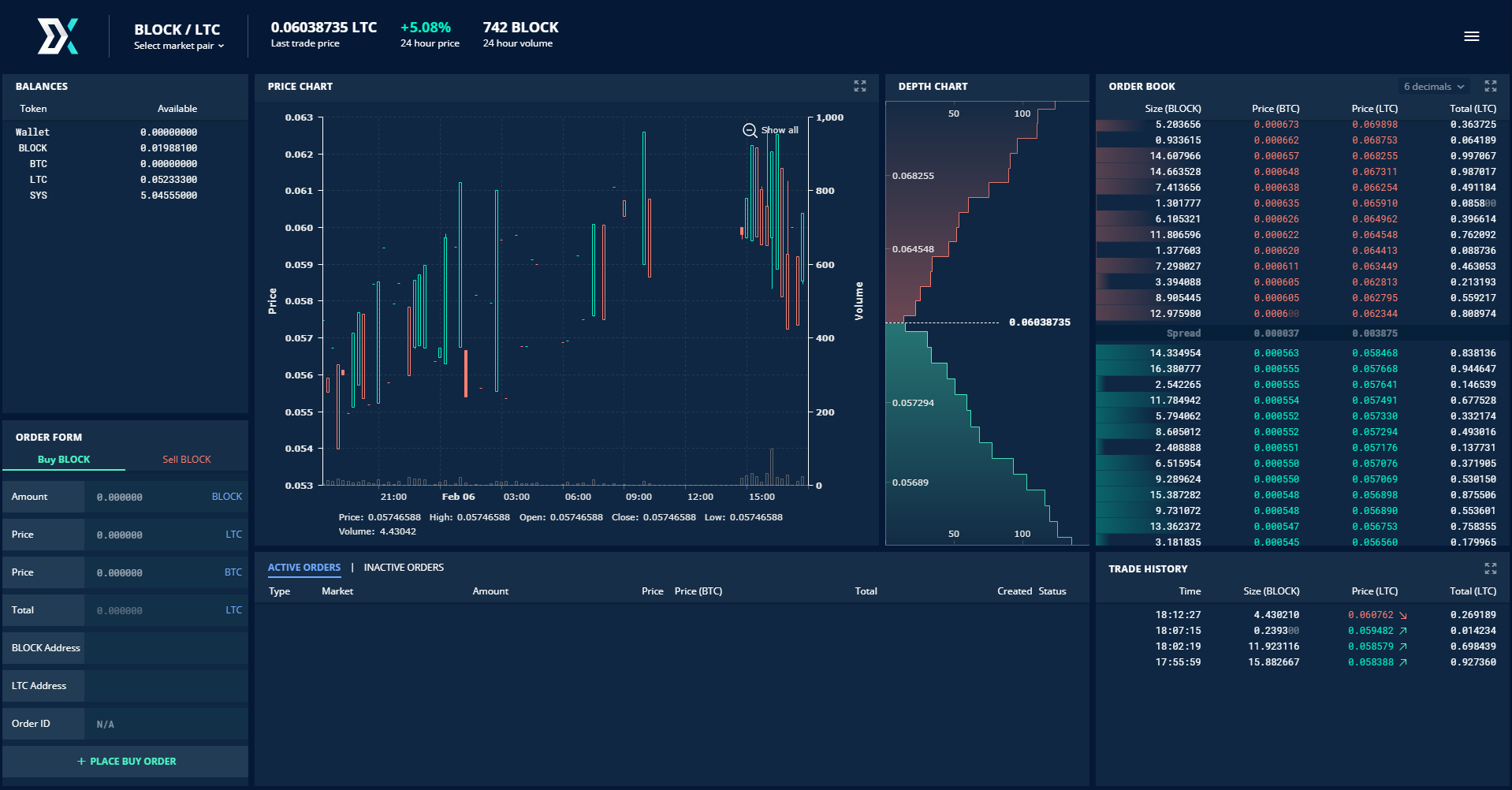Click plus icon on Place Buy Order
Screen dimensions: 1512x790
pyautogui.click(x=81, y=762)
